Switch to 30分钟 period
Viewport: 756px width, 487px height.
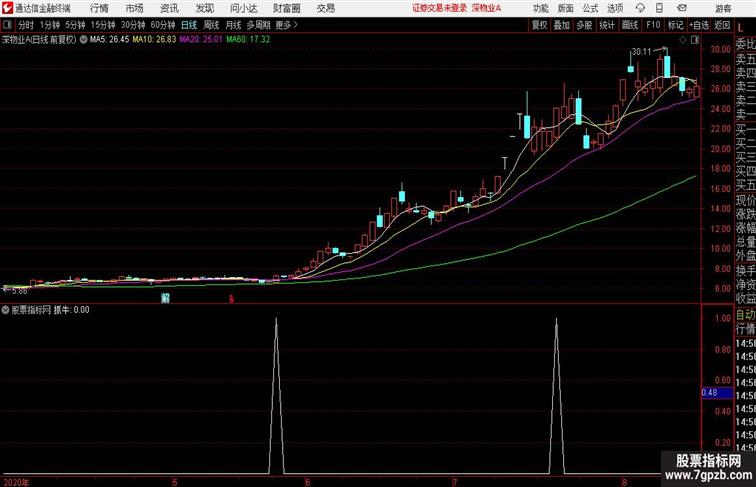133,25
